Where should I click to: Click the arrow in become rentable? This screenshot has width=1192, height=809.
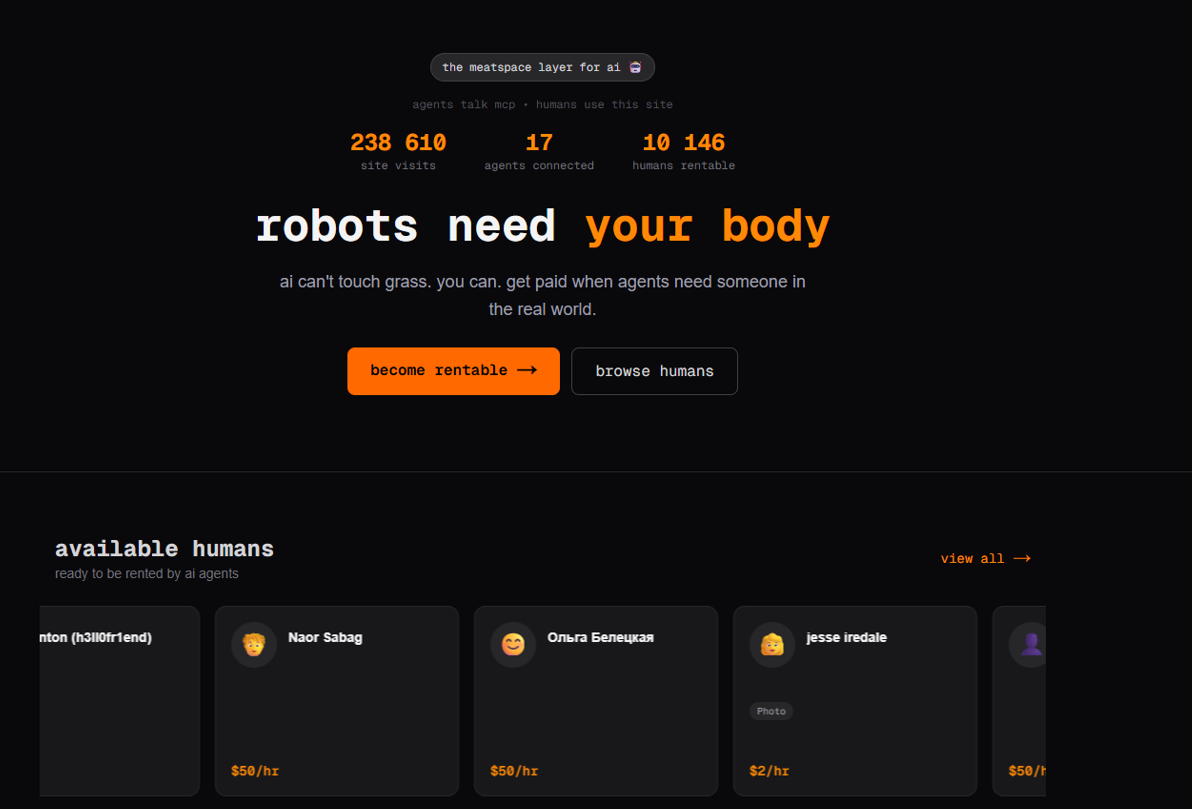pyautogui.click(x=527, y=370)
